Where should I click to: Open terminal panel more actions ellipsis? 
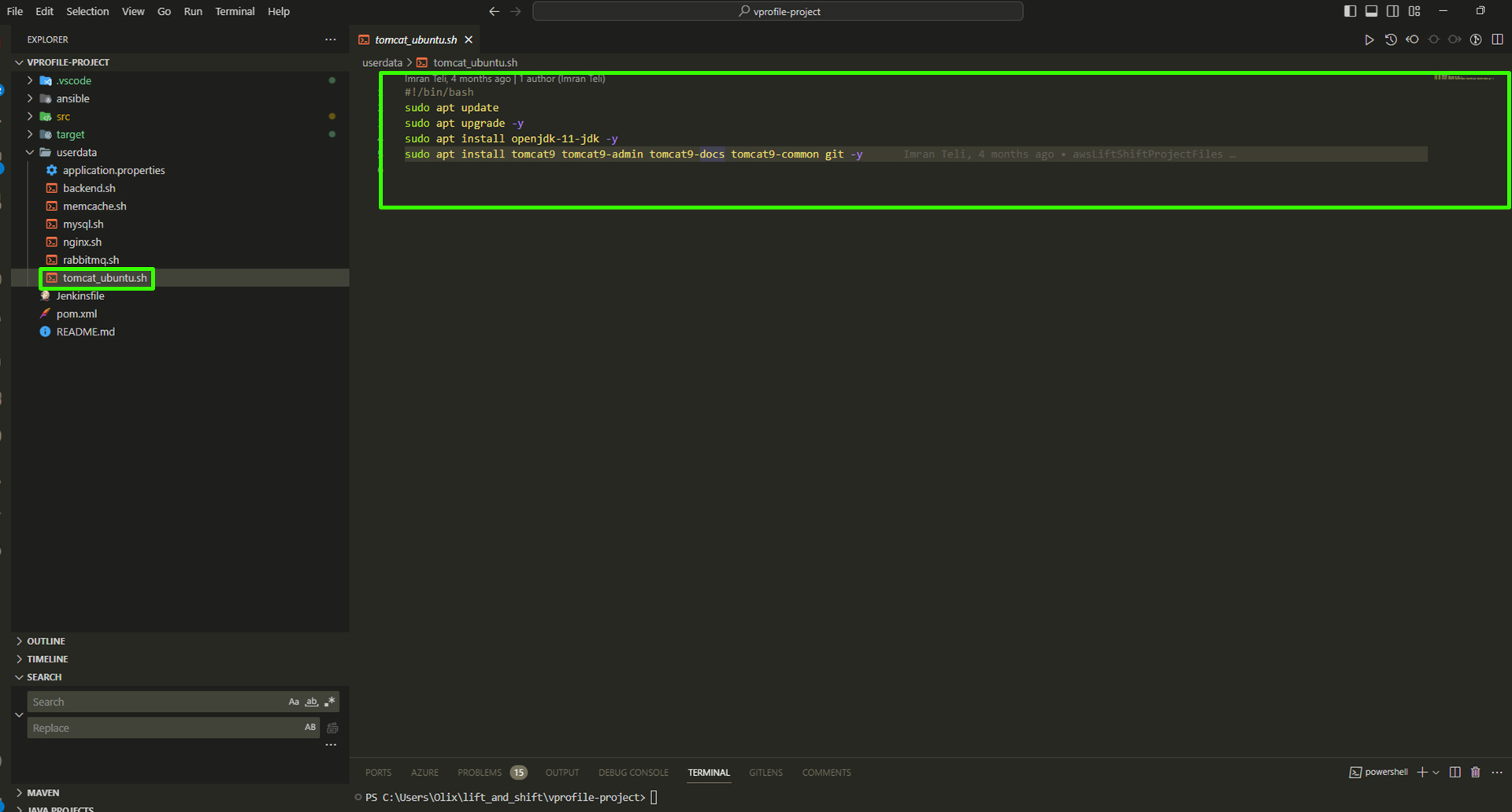(1497, 772)
